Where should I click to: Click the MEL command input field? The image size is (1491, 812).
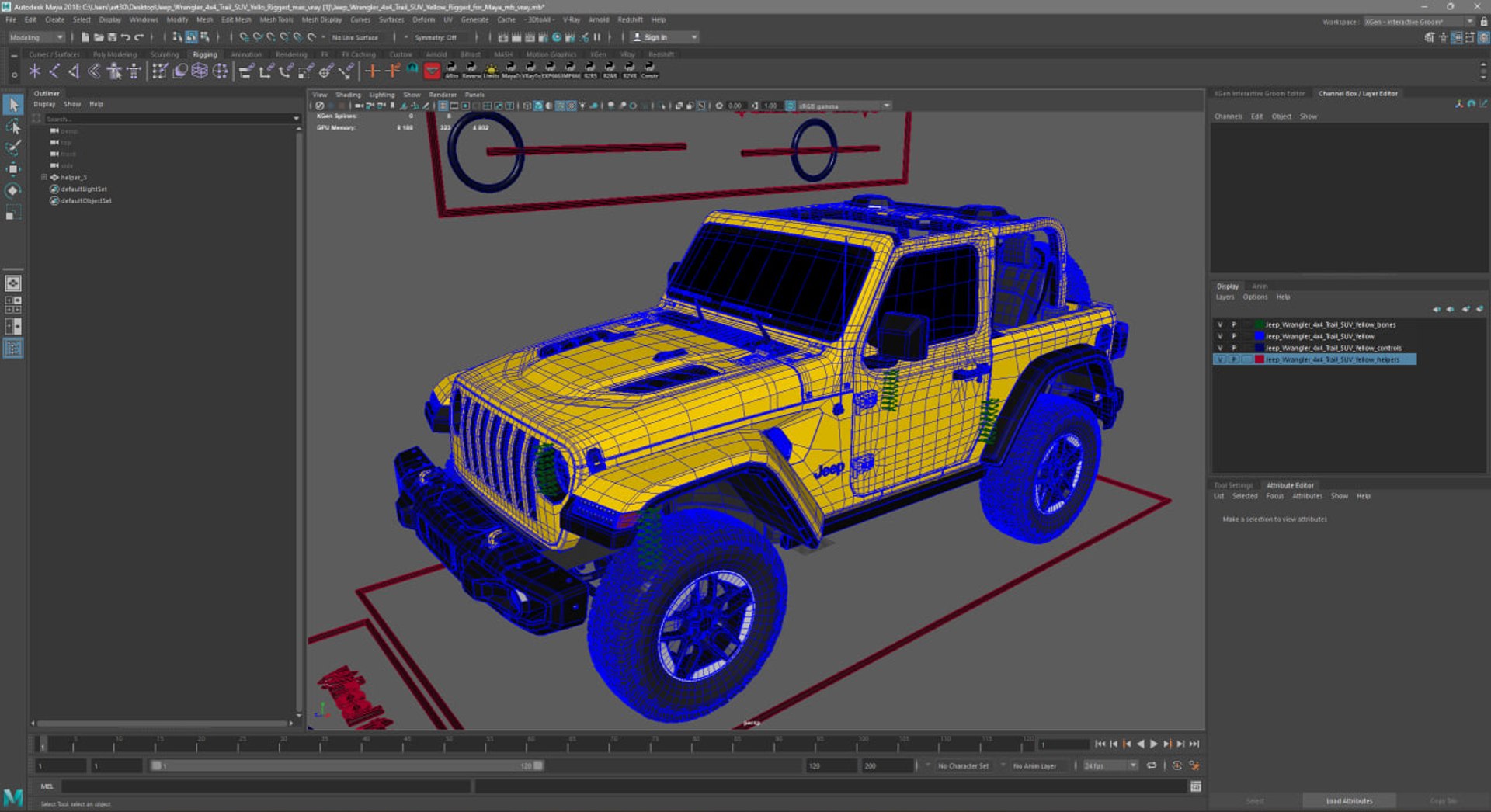click(x=266, y=786)
